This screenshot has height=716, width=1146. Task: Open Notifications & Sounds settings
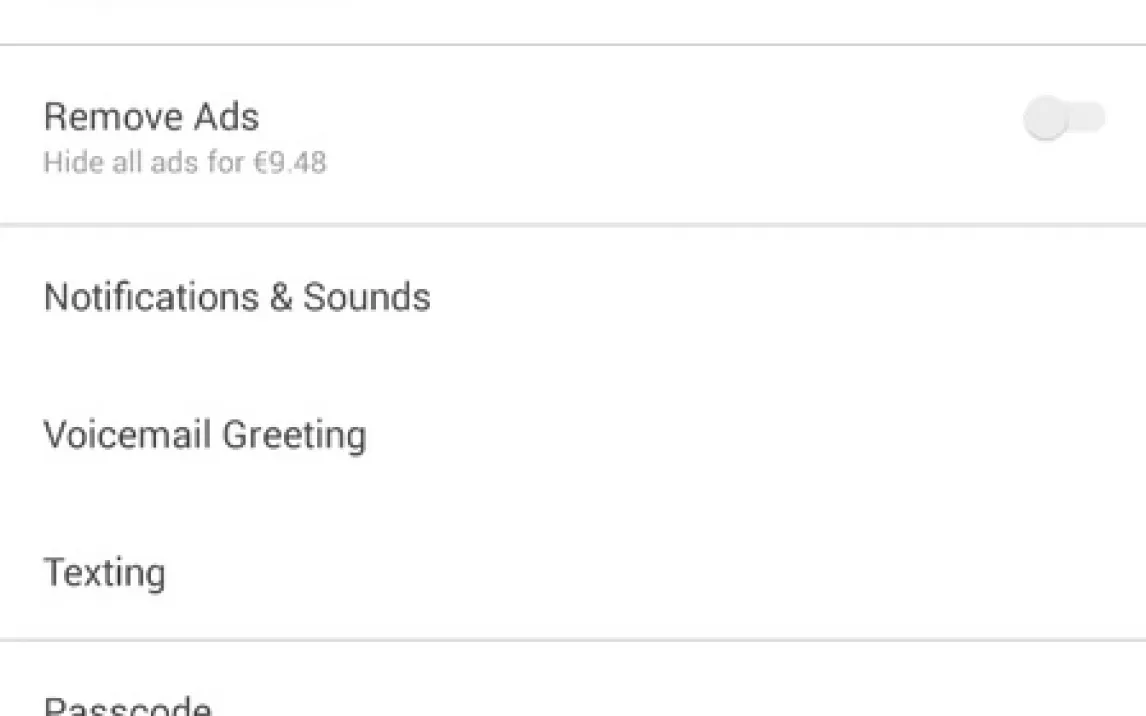tap(237, 297)
